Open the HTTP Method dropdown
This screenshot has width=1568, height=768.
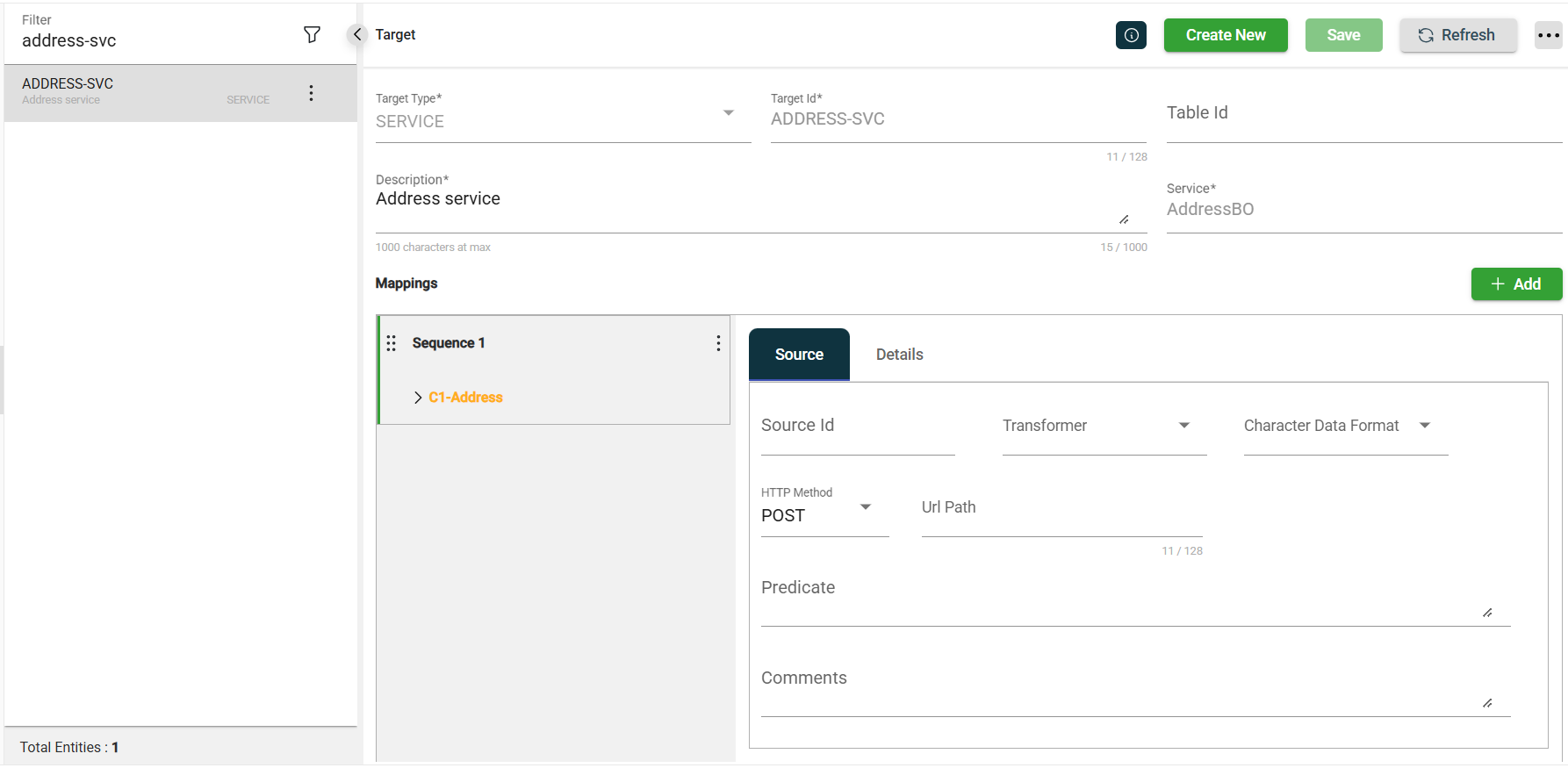coord(865,507)
